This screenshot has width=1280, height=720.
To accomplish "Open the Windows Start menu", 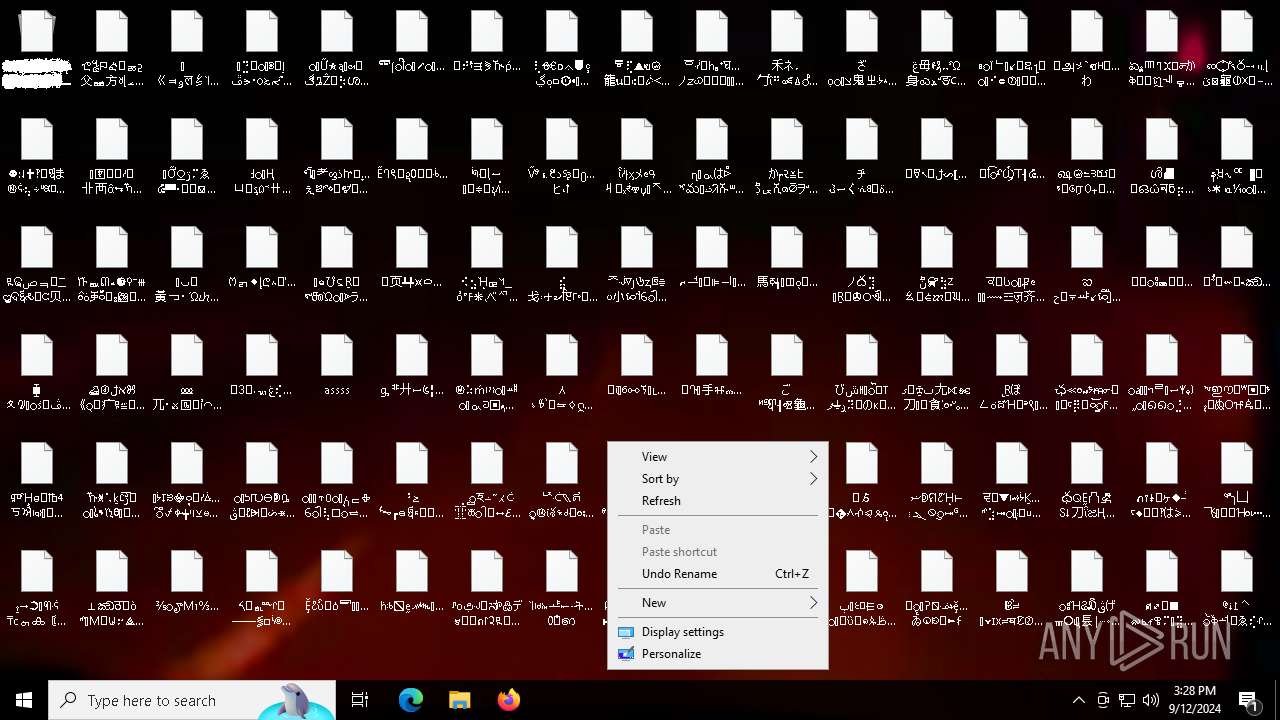I will [x=24, y=700].
